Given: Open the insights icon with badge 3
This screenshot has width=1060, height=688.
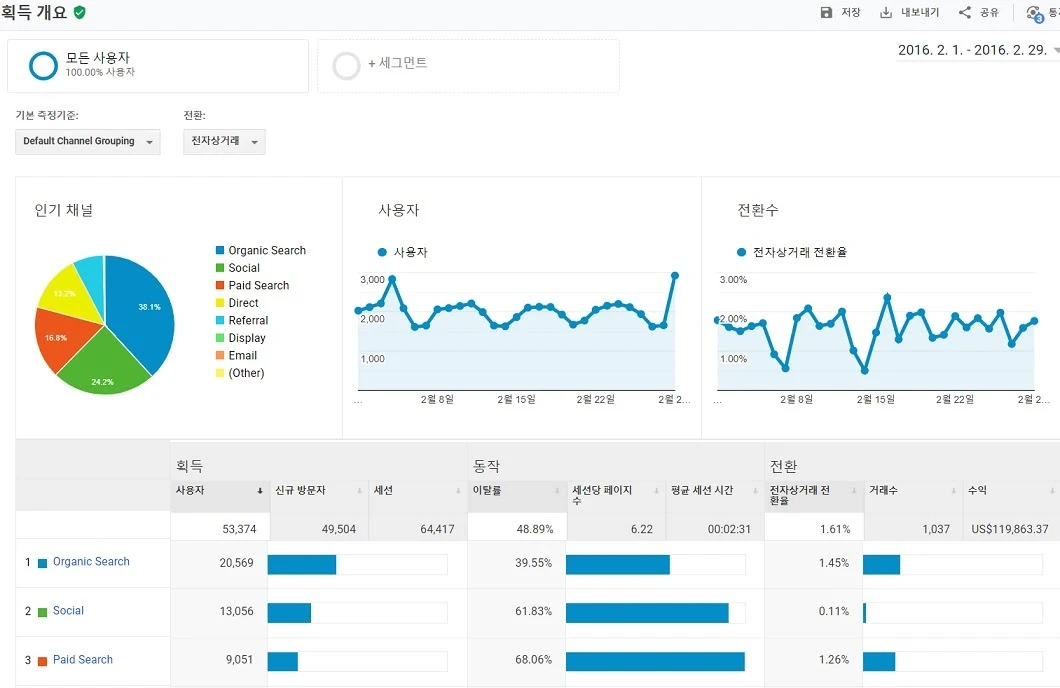Looking at the screenshot, I should tap(1034, 14).
